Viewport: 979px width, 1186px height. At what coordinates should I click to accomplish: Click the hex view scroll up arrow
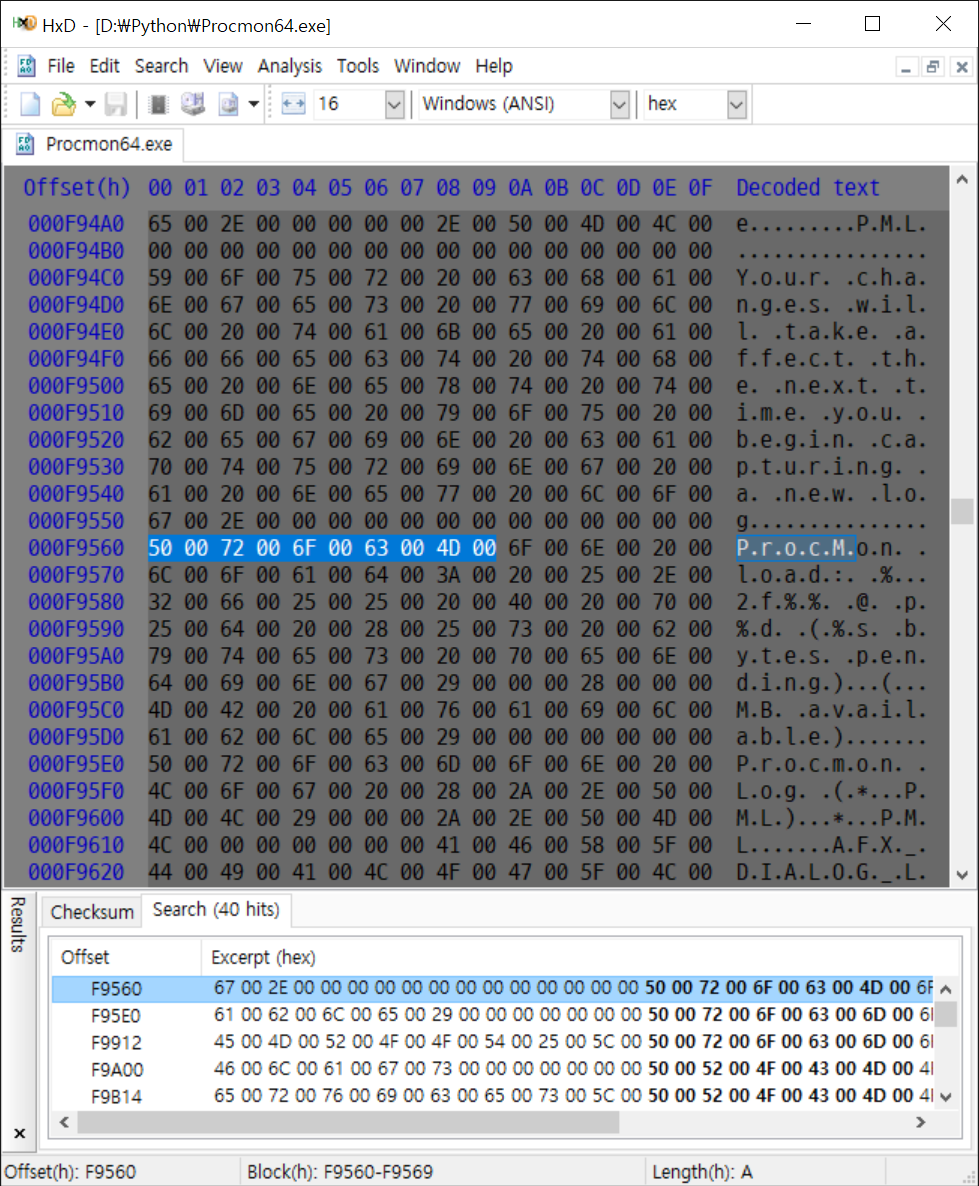(962, 180)
